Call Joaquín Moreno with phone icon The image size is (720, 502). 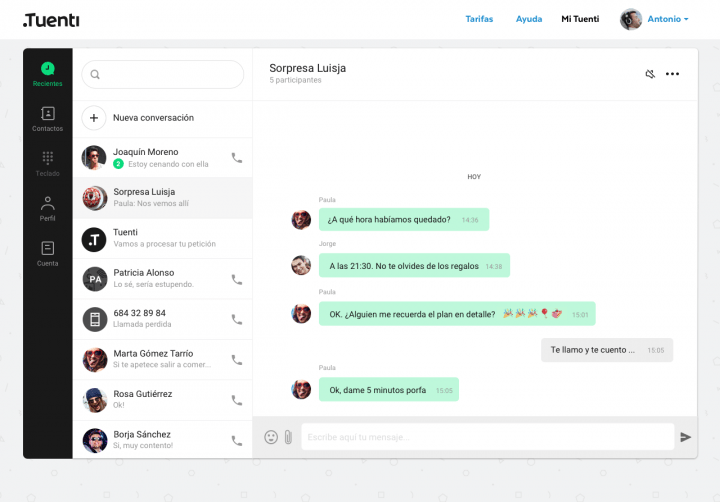[x=237, y=158]
